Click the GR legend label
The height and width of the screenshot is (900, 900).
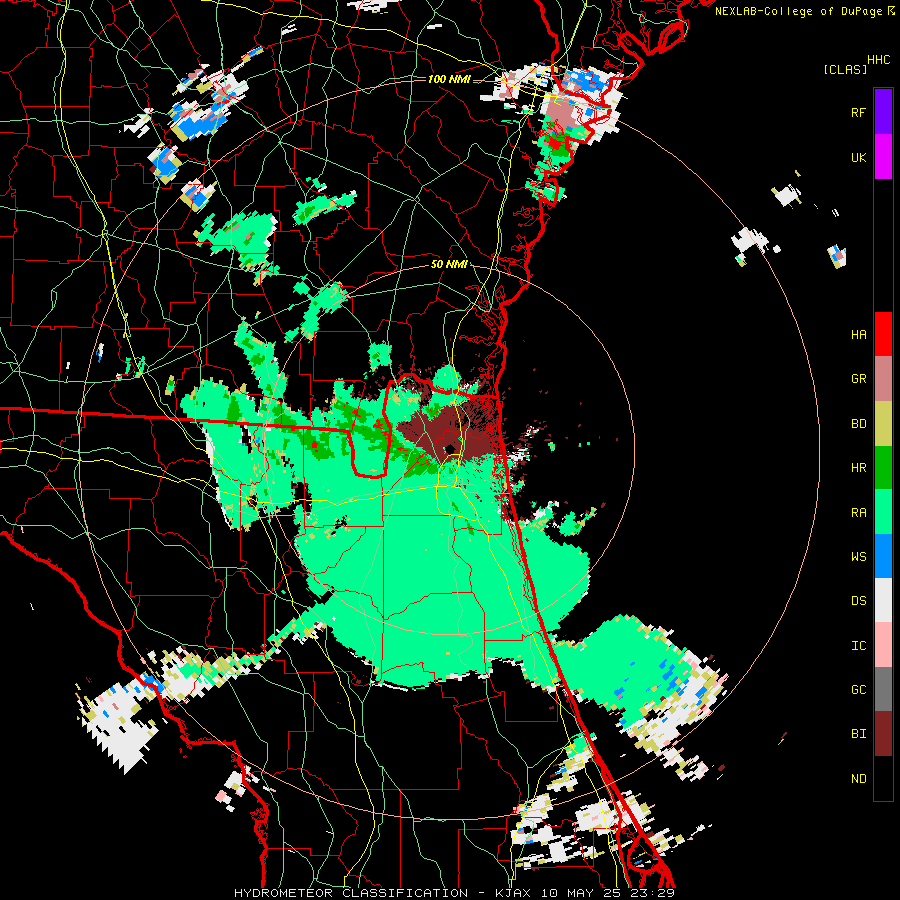pyautogui.click(x=858, y=379)
